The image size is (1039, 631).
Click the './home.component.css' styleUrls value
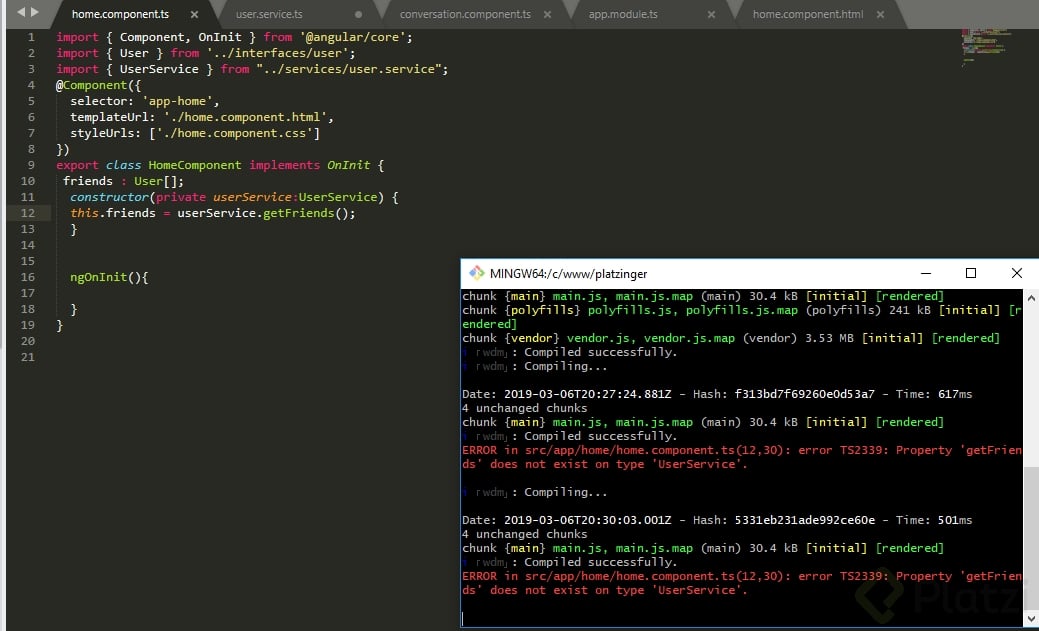tap(235, 133)
